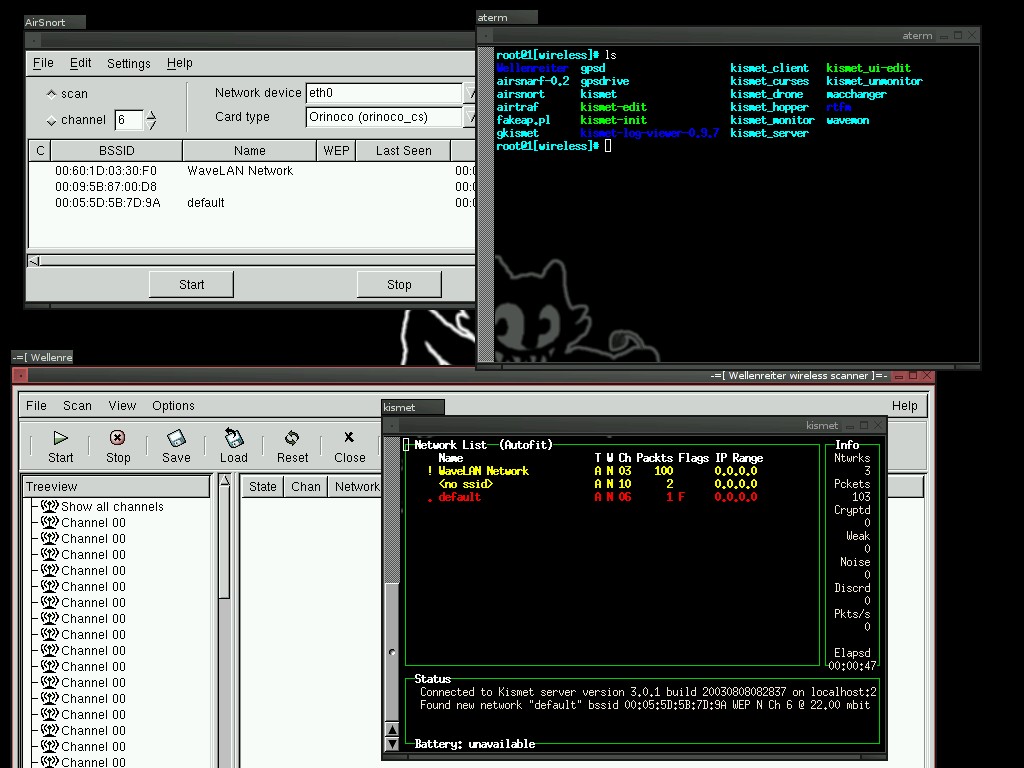Select the 00:09:5B:87:00:D8 row in AirSnort

pyautogui.click(x=251, y=187)
